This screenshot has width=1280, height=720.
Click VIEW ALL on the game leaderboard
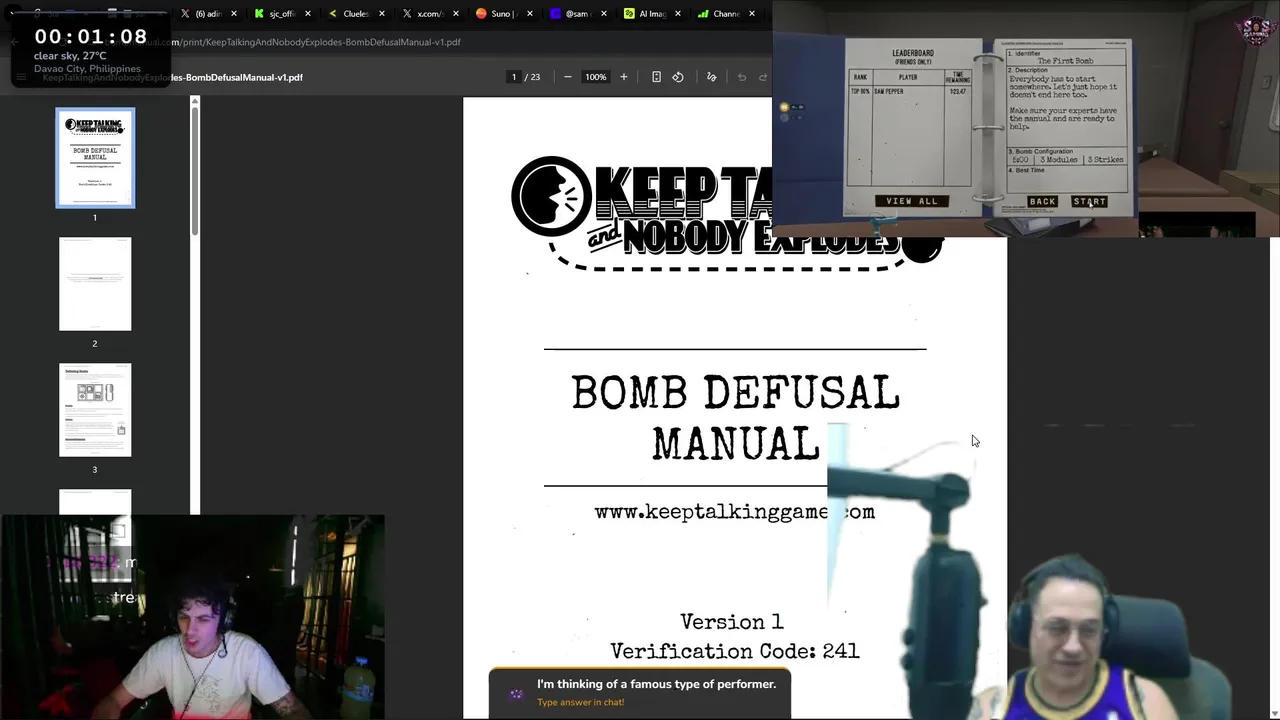point(912,201)
